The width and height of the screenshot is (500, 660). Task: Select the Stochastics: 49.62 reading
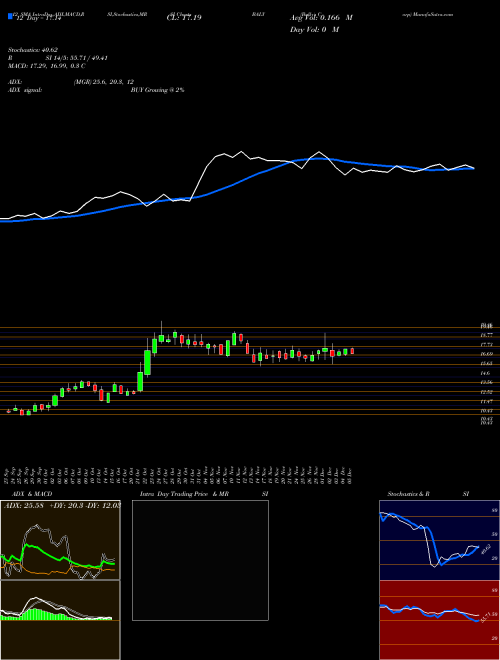[32, 49]
